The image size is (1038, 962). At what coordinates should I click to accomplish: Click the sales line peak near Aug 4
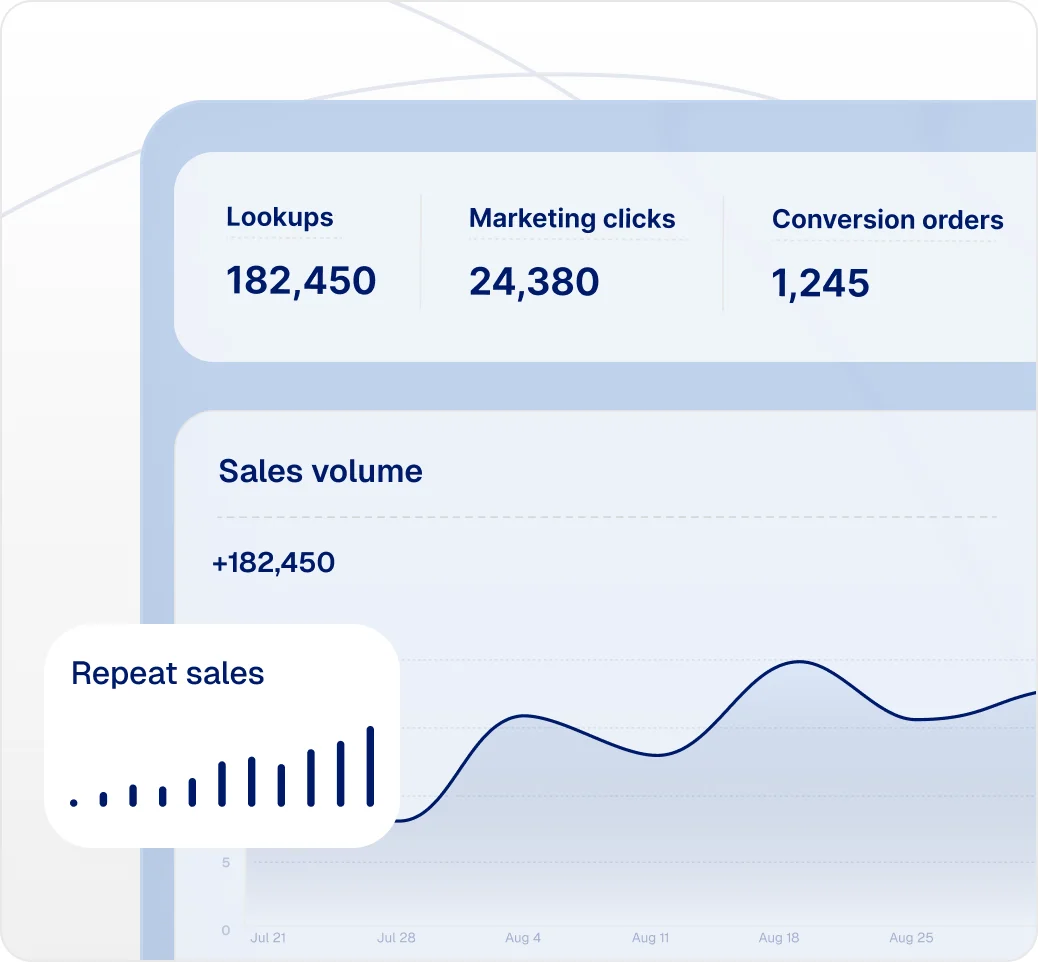[524, 716]
